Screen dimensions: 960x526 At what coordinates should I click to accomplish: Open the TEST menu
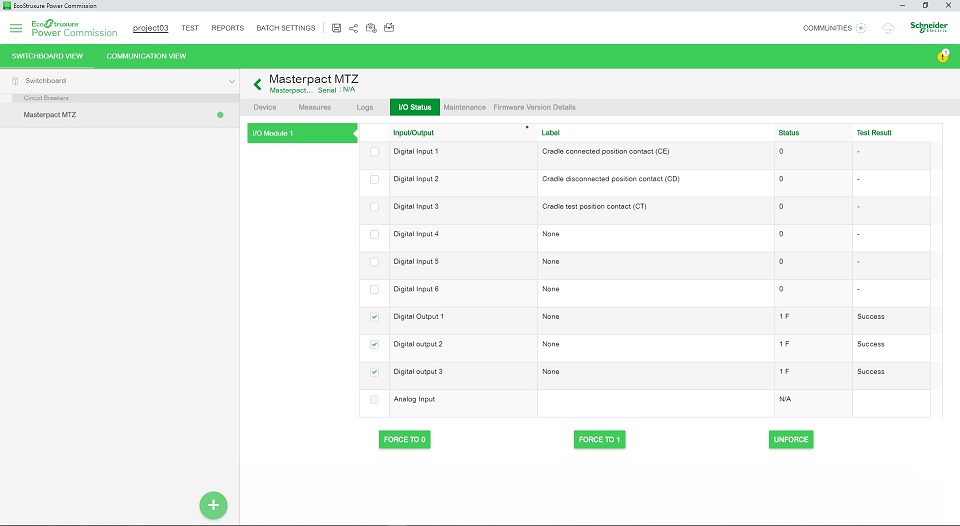pos(190,28)
